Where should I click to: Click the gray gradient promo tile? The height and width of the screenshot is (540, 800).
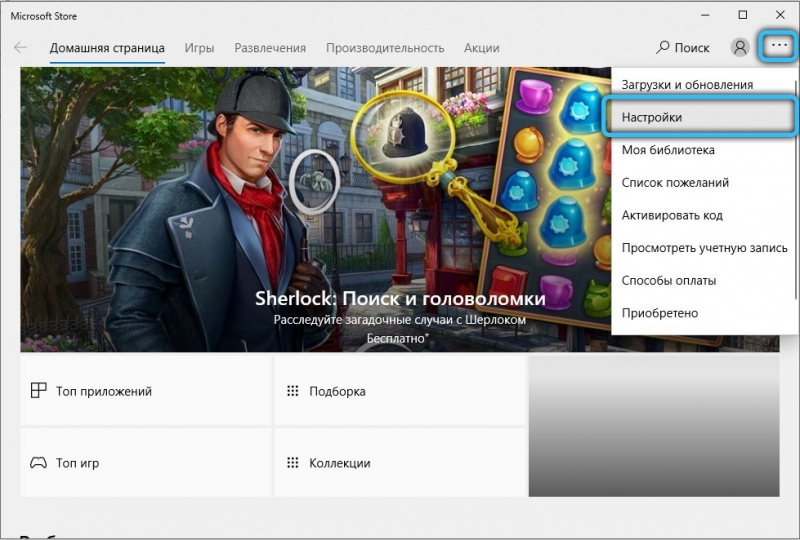click(654, 426)
